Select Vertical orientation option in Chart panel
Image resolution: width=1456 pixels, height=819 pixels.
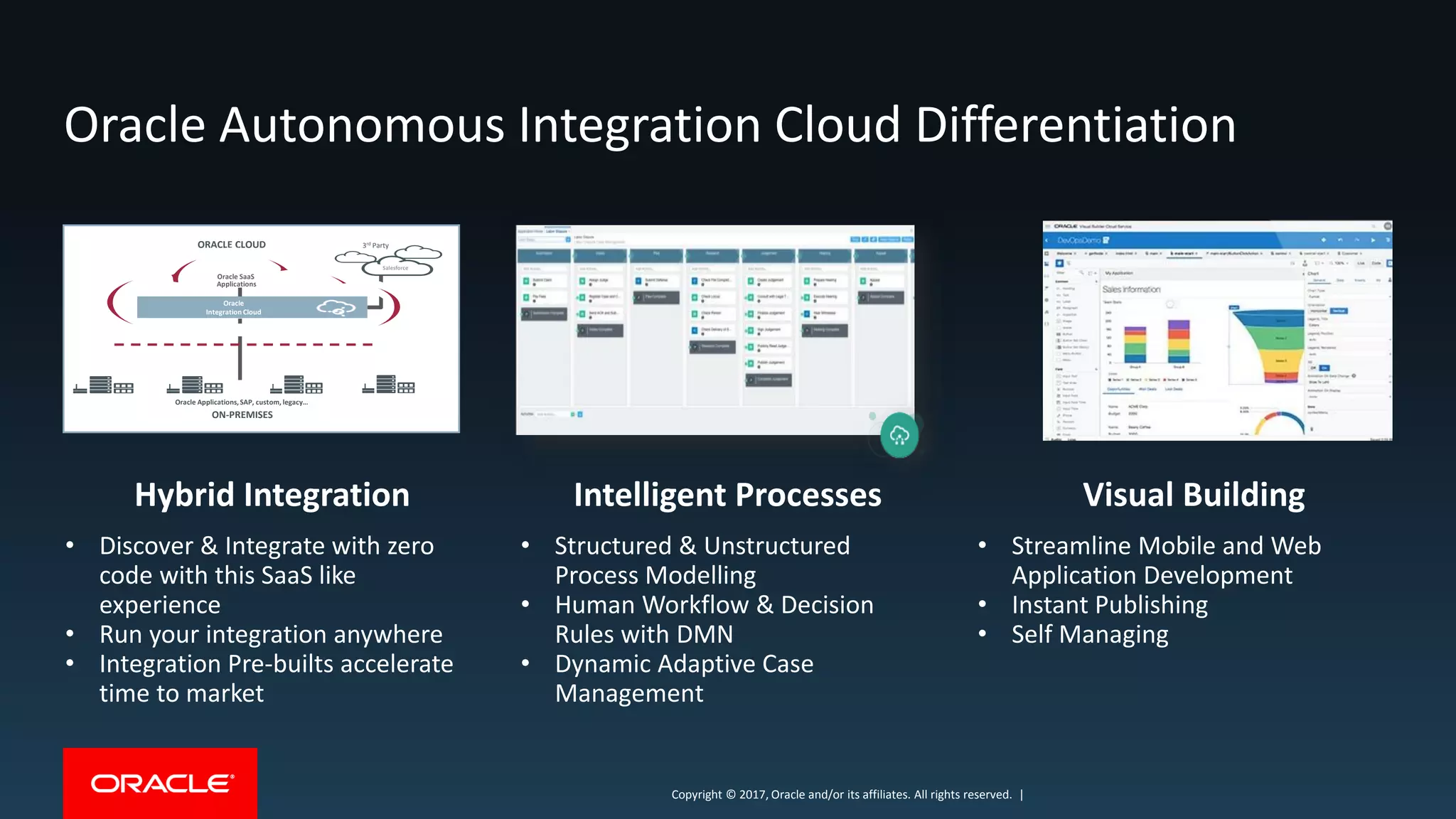1339,311
